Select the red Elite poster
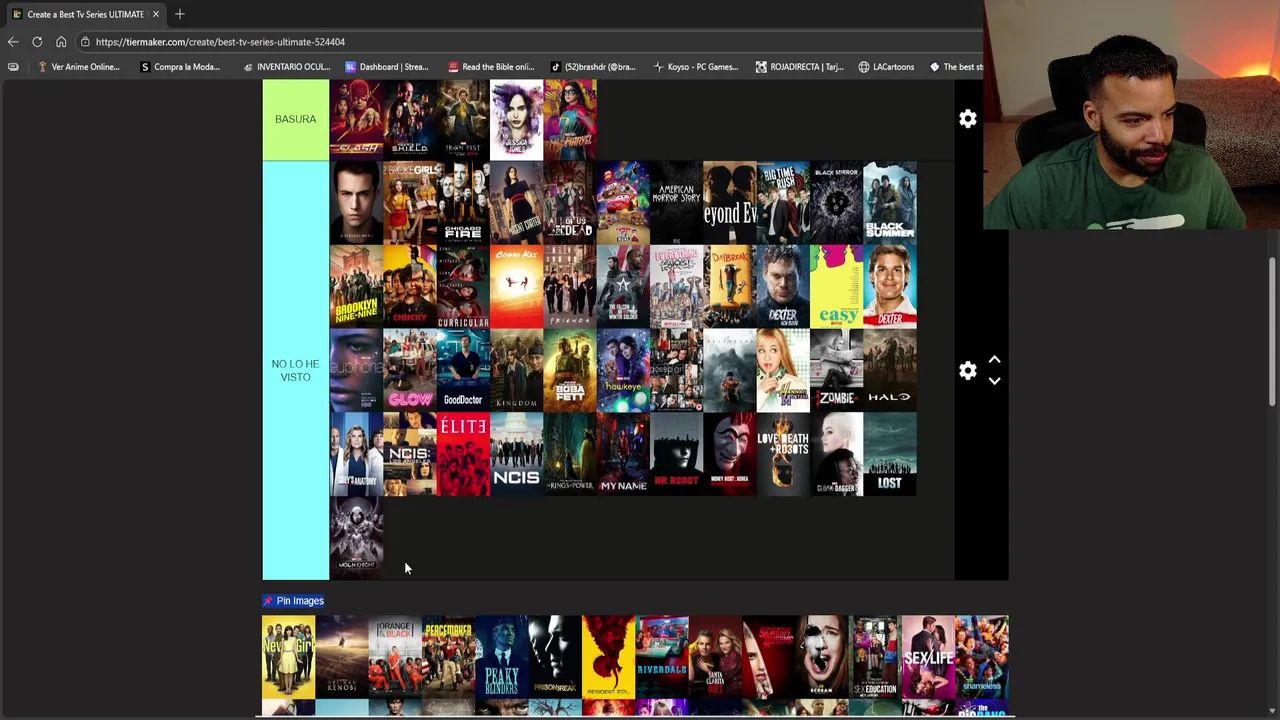This screenshot has height=720, width=1280. pos(463,455)
